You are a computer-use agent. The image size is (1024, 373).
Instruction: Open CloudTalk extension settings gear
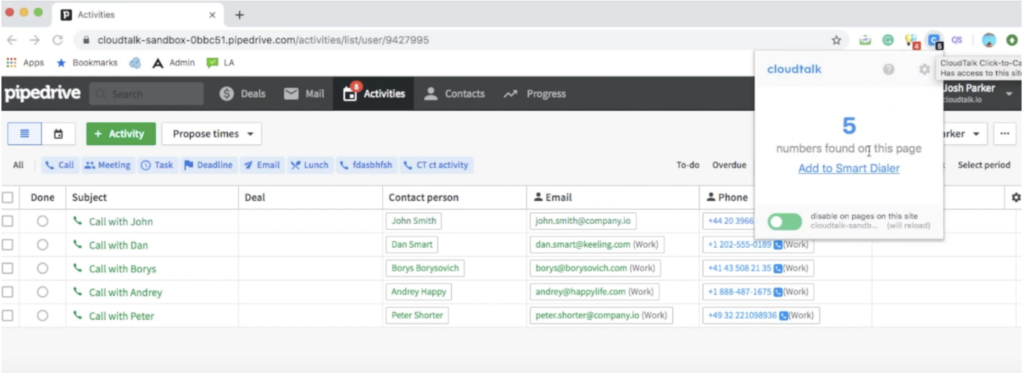(x=924, y=69)
